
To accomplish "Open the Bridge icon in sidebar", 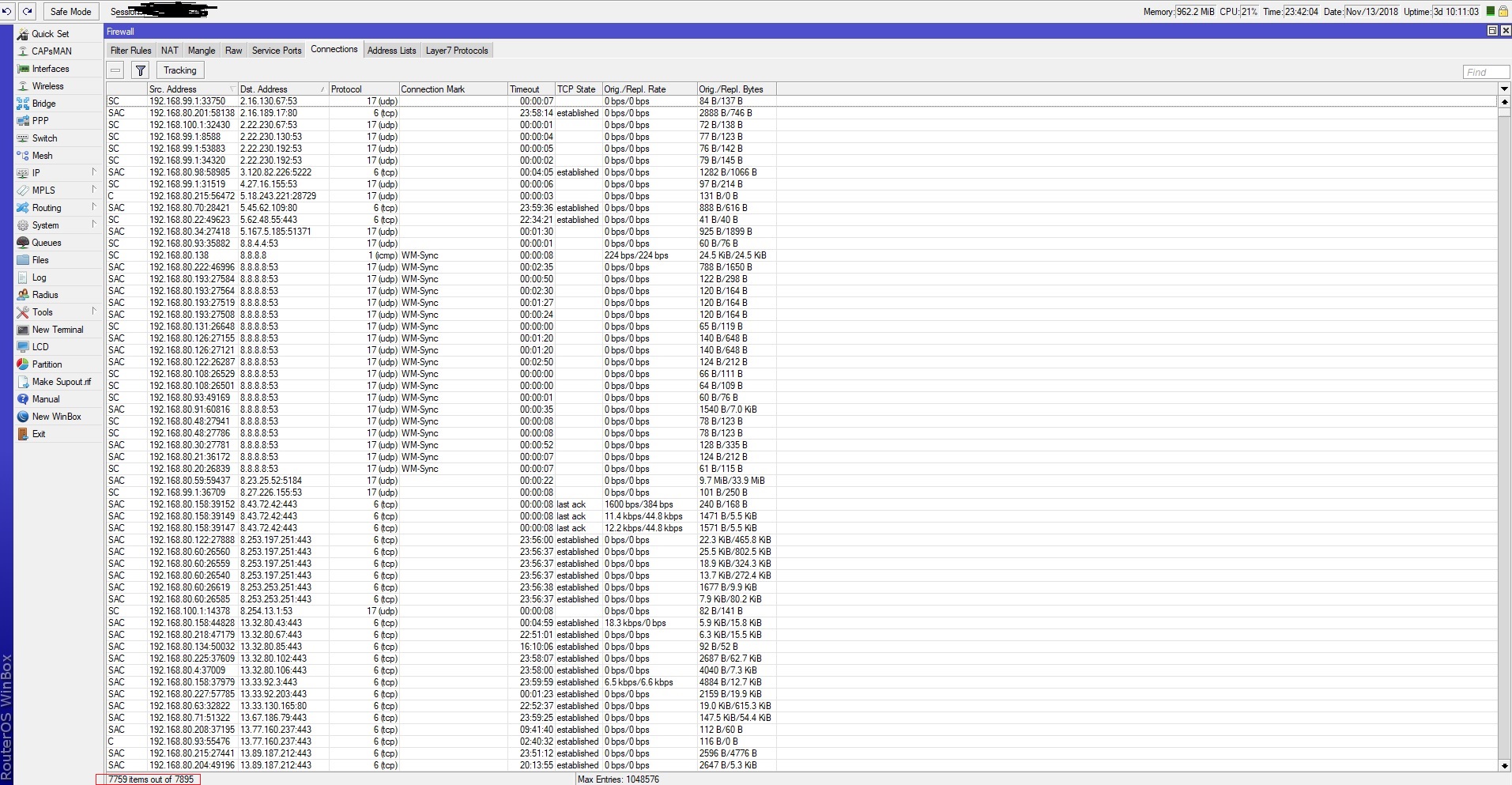I will point(23,104).
